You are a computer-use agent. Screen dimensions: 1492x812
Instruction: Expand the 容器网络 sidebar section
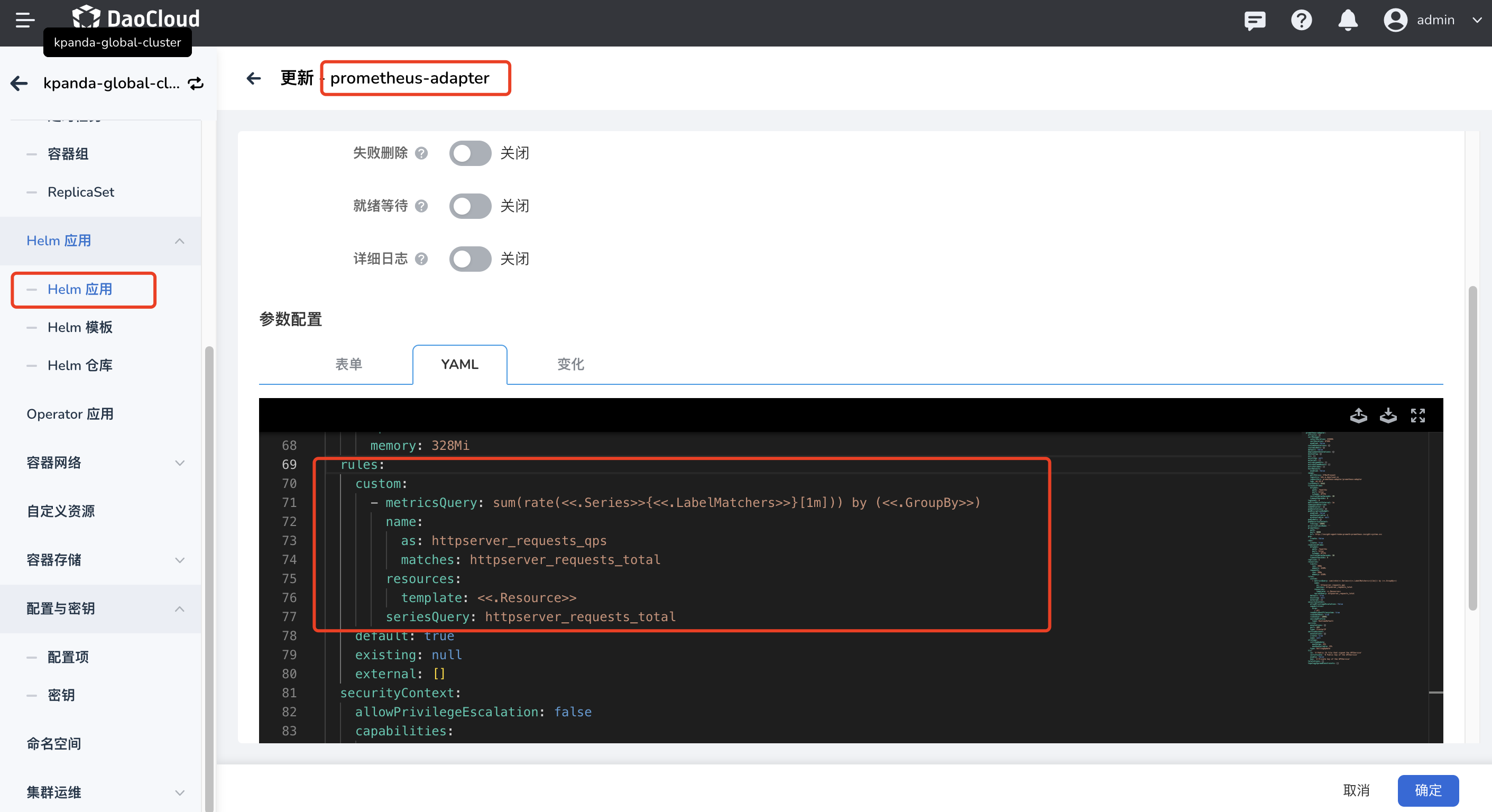[180, 463]
